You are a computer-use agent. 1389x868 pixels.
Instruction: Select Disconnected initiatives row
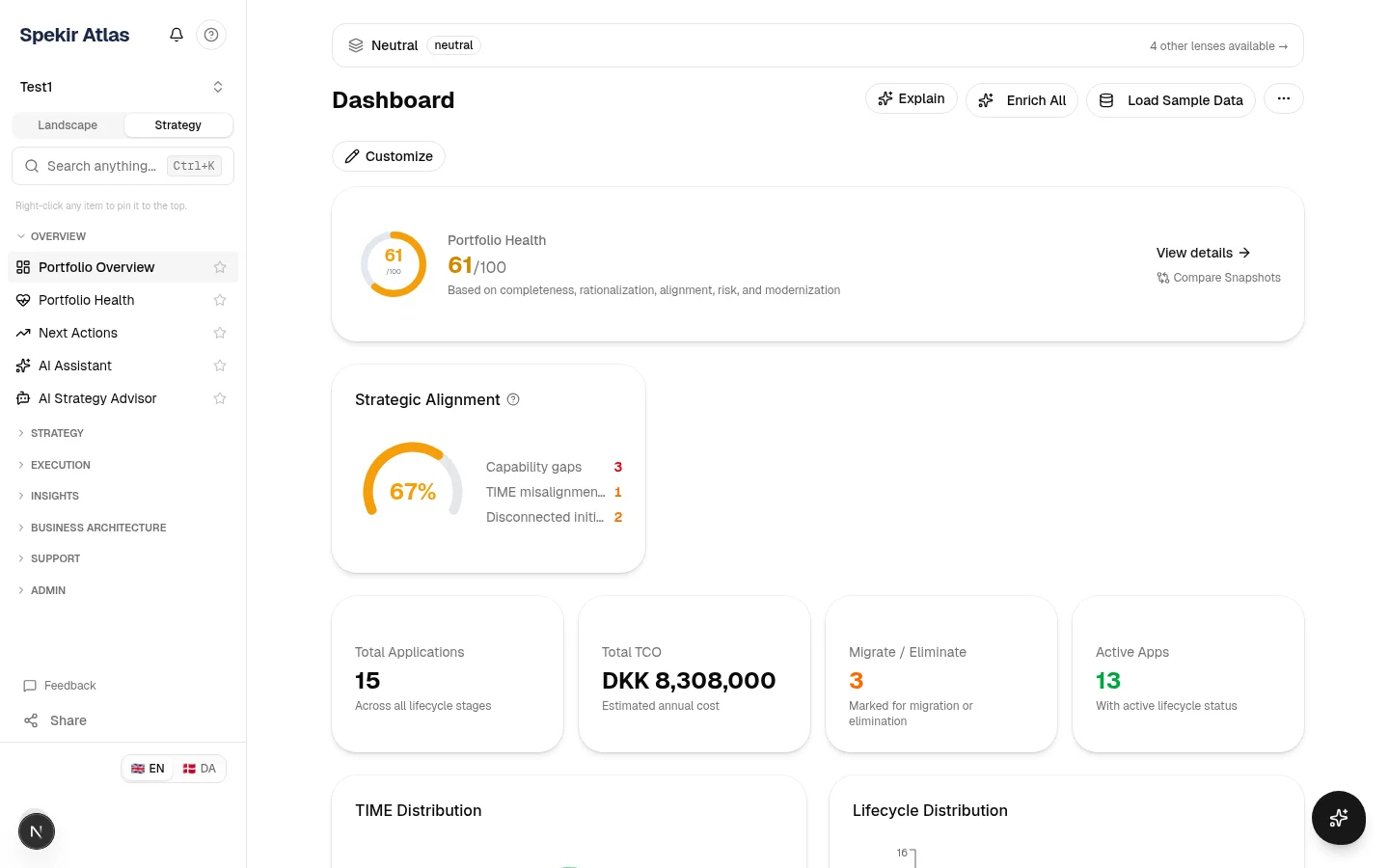(x=555, y=517)
